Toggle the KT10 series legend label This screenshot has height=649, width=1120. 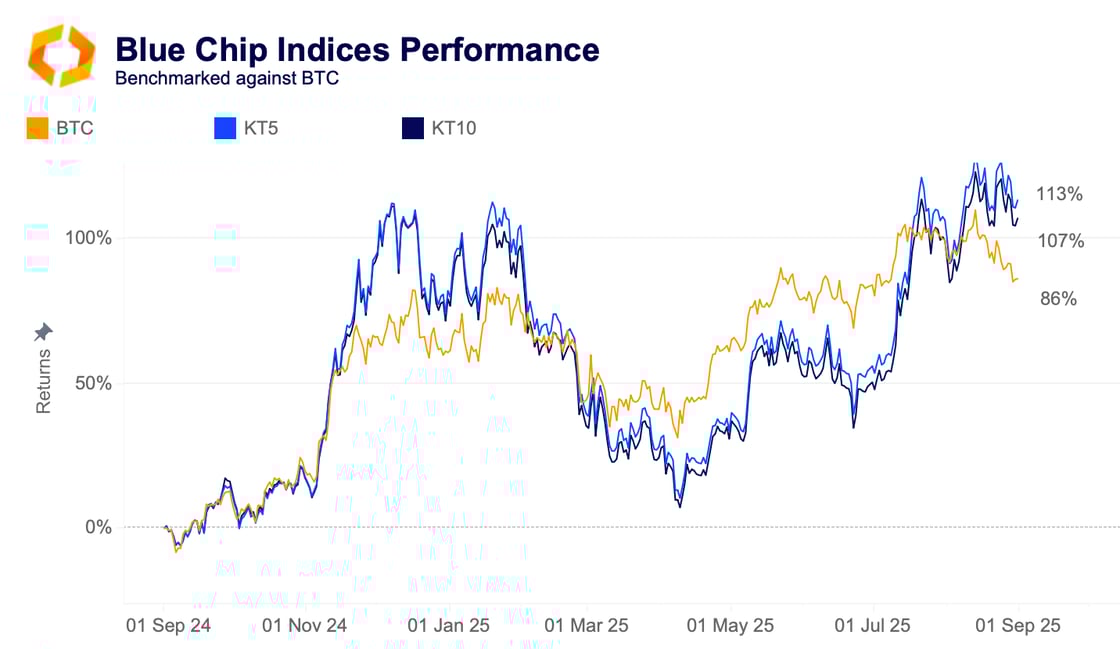tap(453, 128)
